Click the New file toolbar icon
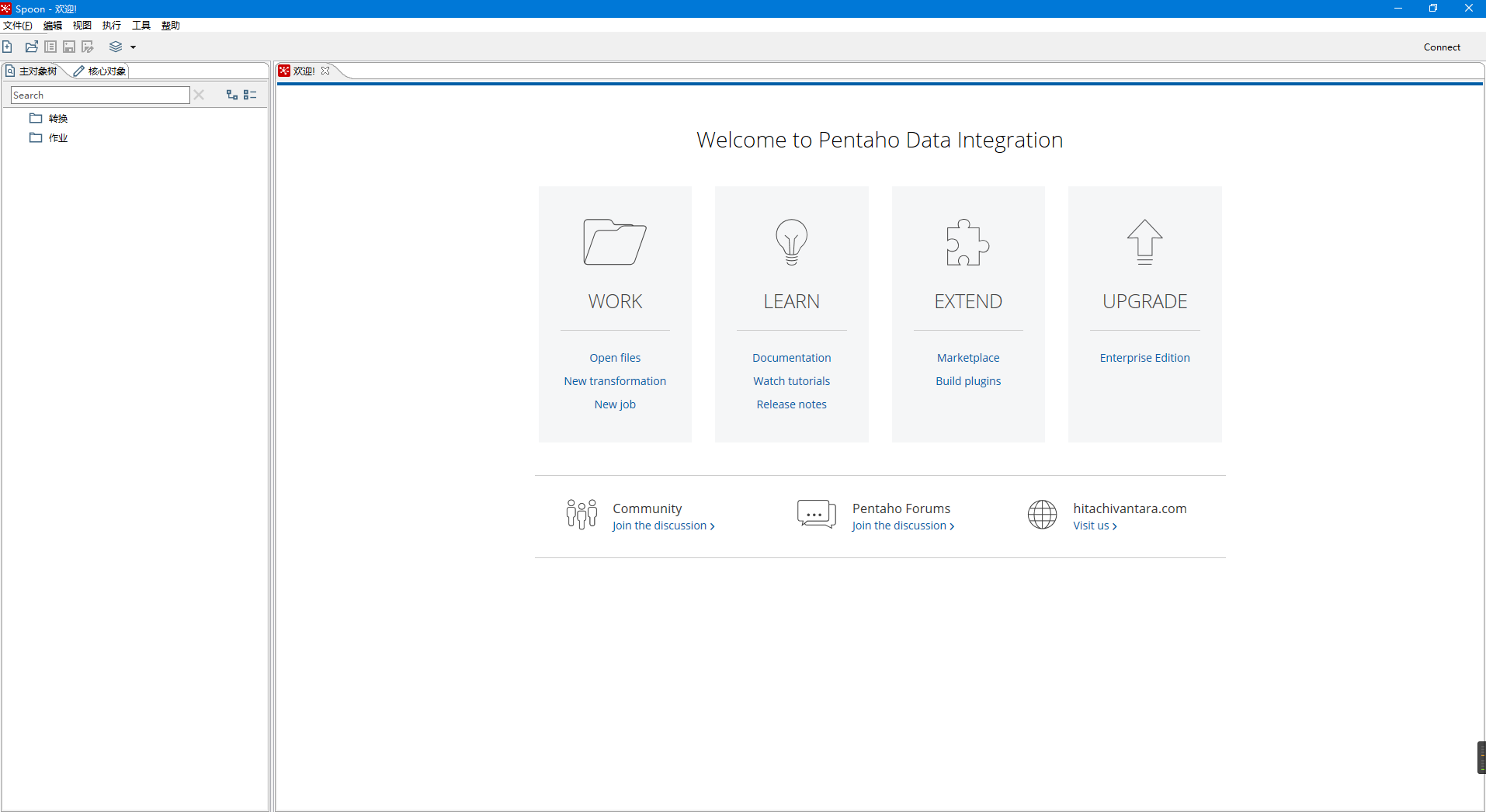The width and height of the screenshot is (1486, 812). [x=7, y=47]
